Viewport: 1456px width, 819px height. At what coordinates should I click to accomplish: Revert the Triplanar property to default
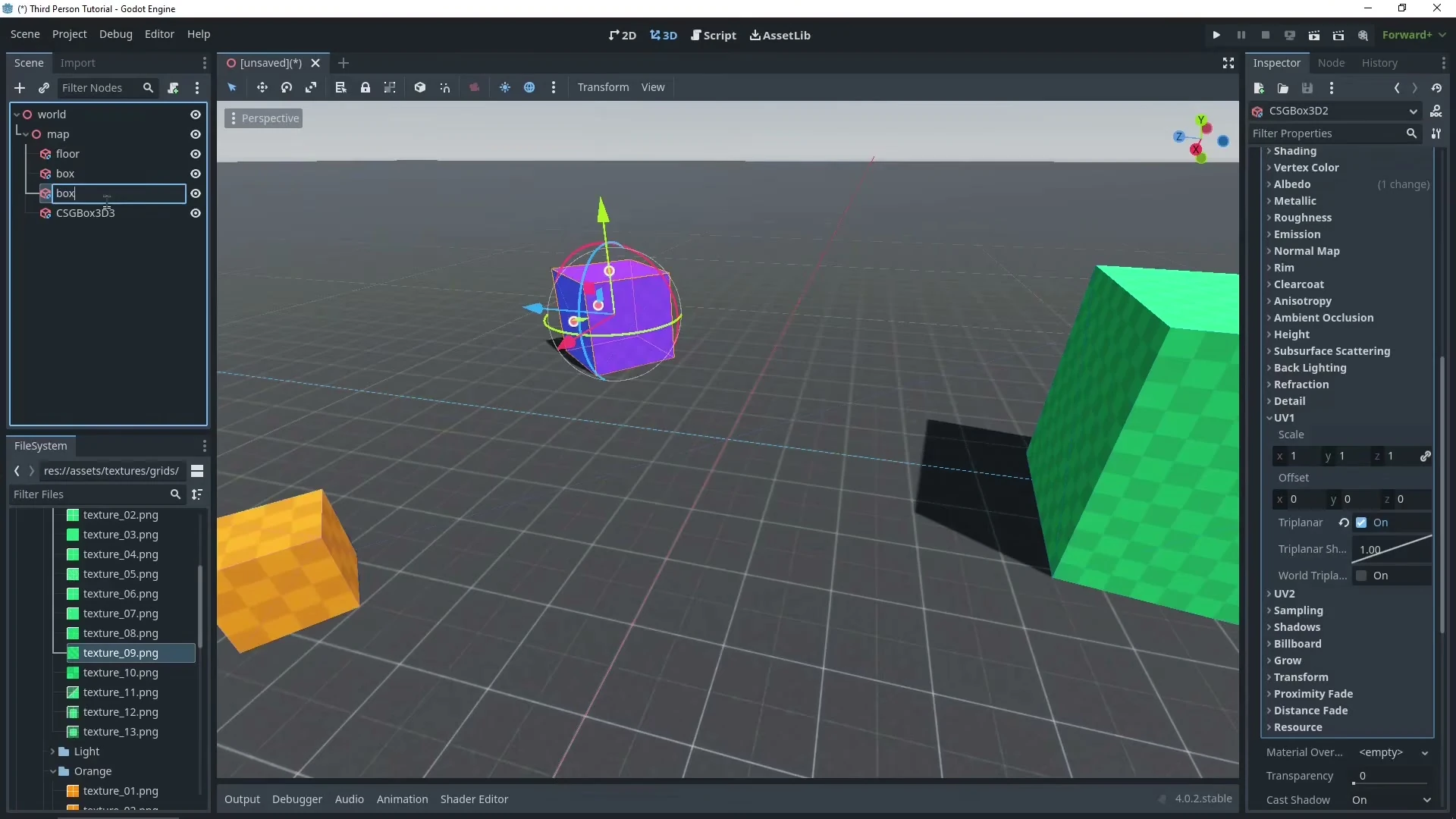(x=1344, y=522)
